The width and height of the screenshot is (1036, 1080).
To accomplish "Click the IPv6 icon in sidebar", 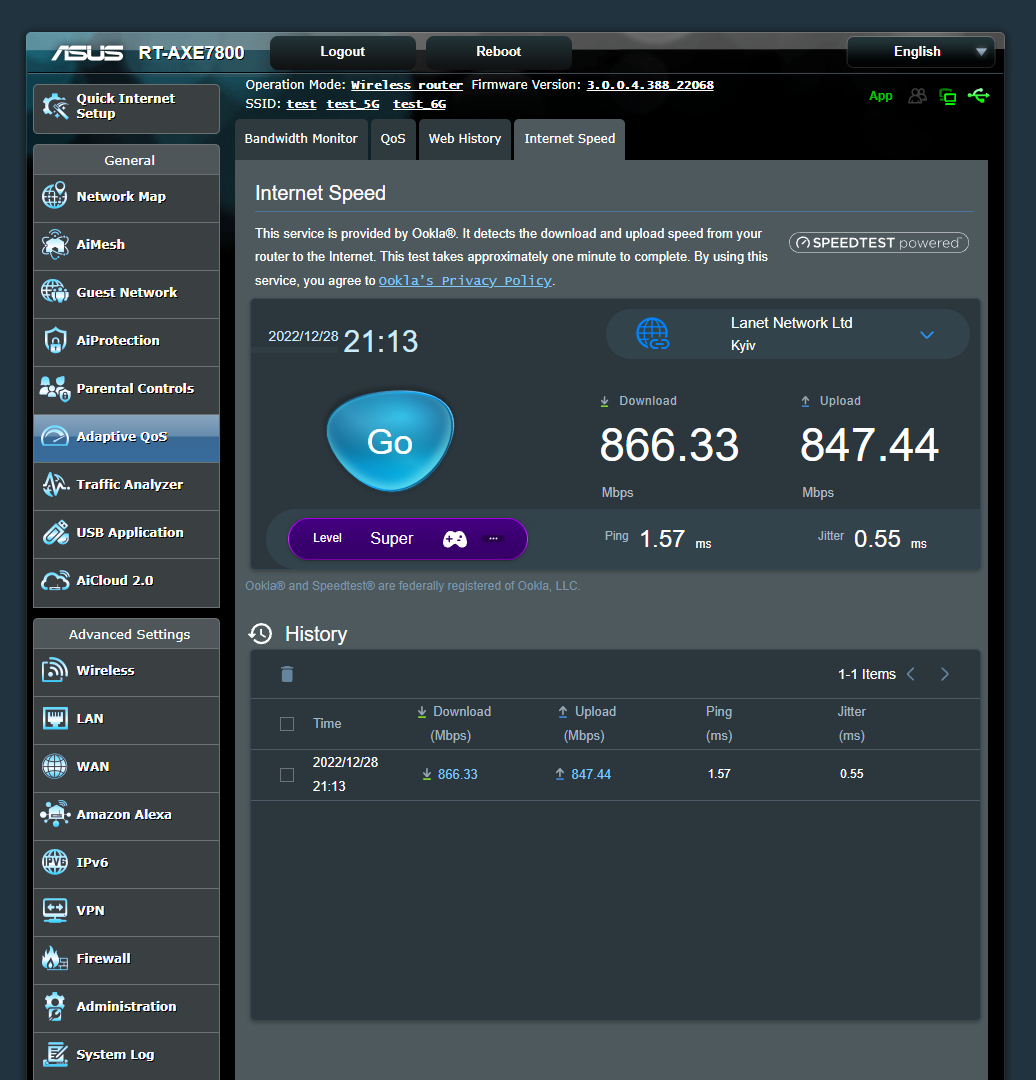I will [54, 862].
